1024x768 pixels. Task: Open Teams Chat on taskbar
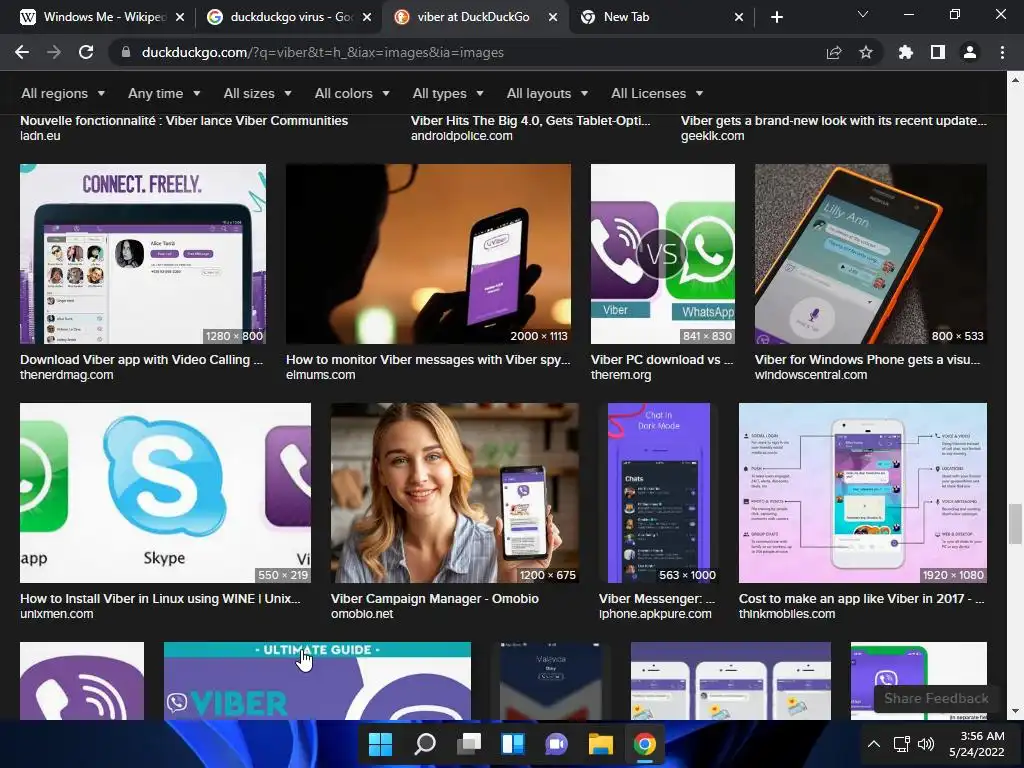pyautogui.click(x=556, y=744)
